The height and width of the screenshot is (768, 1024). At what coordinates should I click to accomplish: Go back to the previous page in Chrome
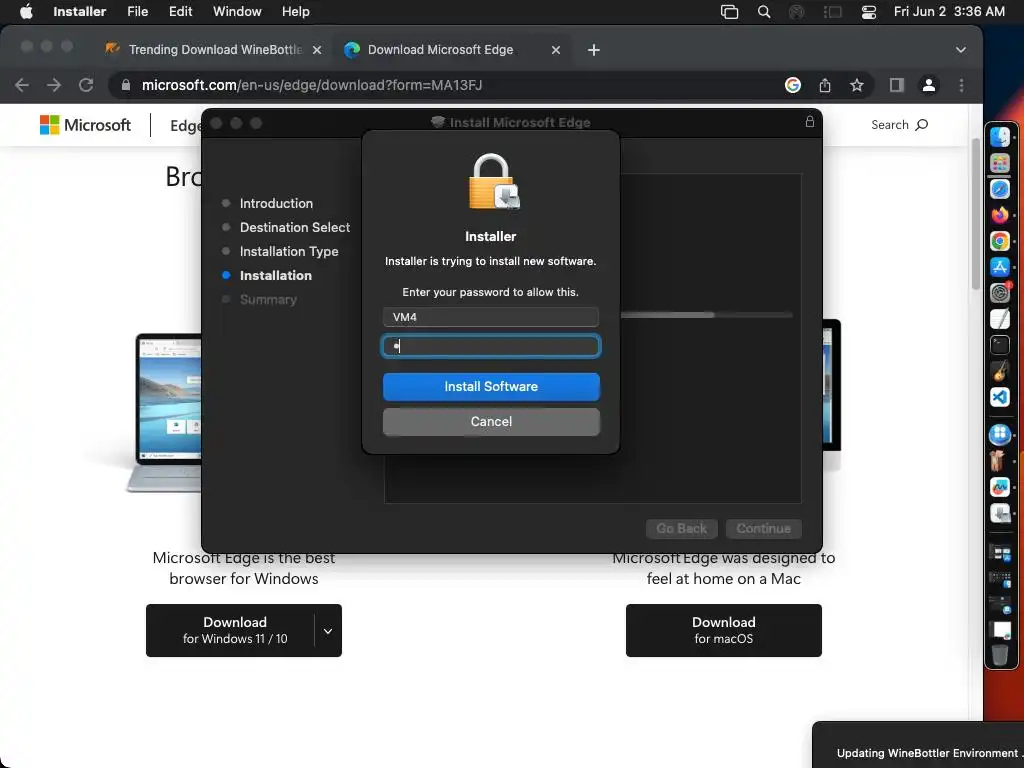[x=22, y=85]
